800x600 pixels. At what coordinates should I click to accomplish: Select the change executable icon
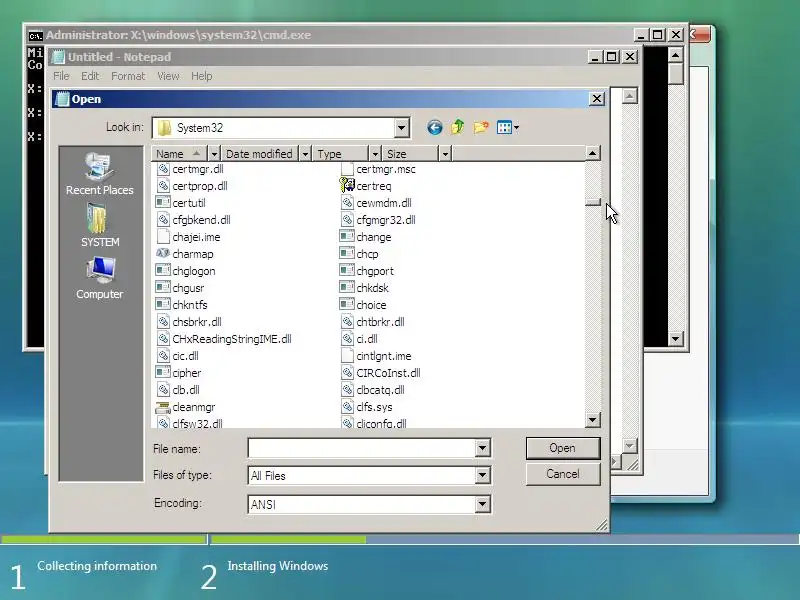point(347,236)
